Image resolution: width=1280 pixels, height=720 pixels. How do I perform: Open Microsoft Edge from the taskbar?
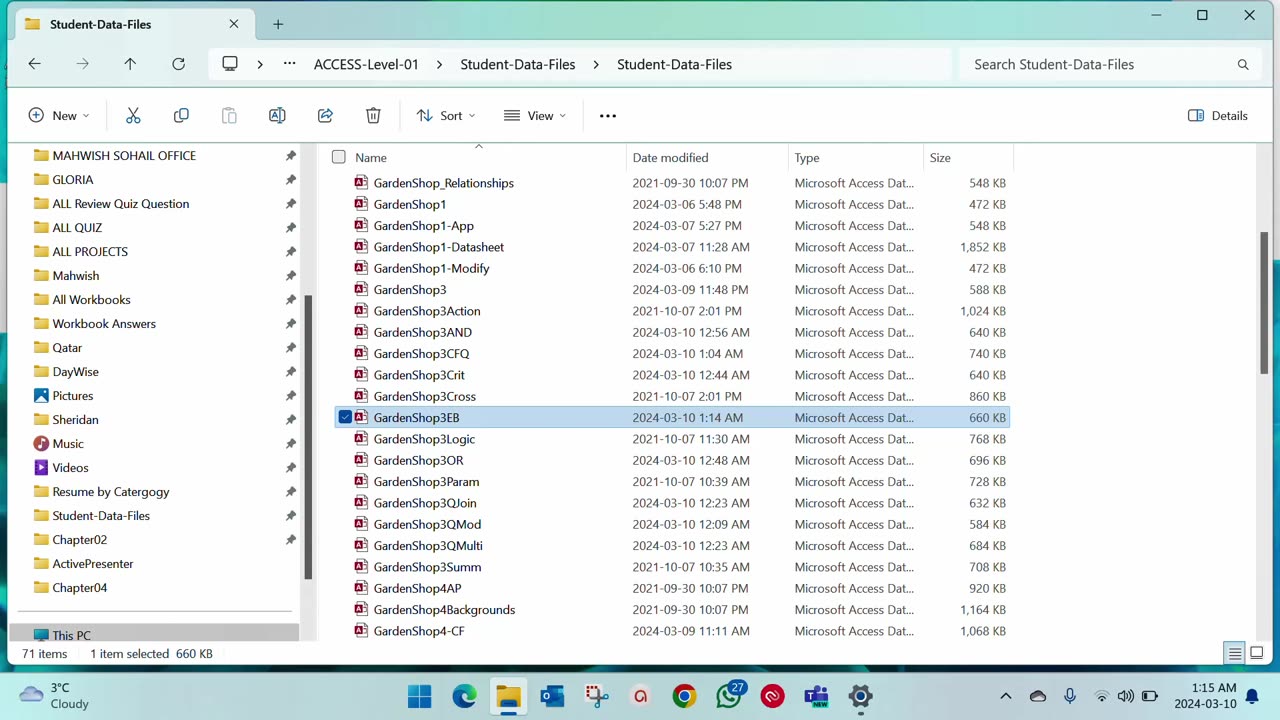[x=464, y=696]
